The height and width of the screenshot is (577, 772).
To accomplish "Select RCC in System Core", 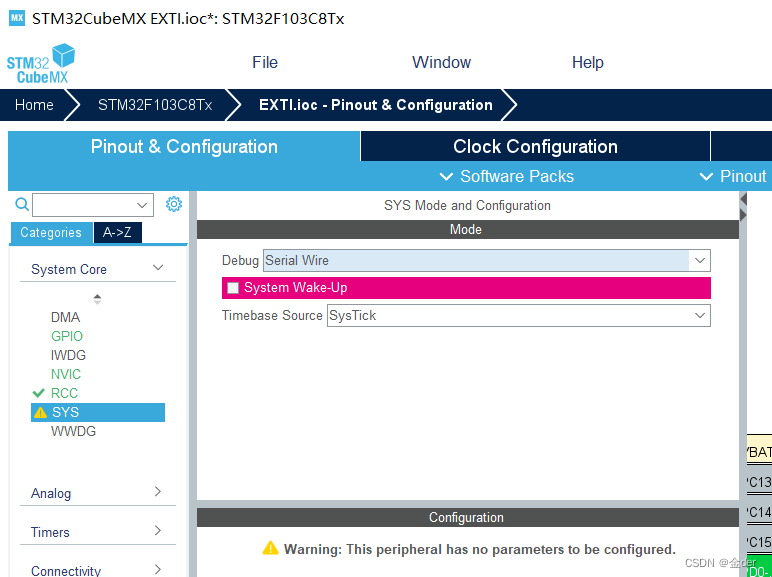I will click(64, 393).
